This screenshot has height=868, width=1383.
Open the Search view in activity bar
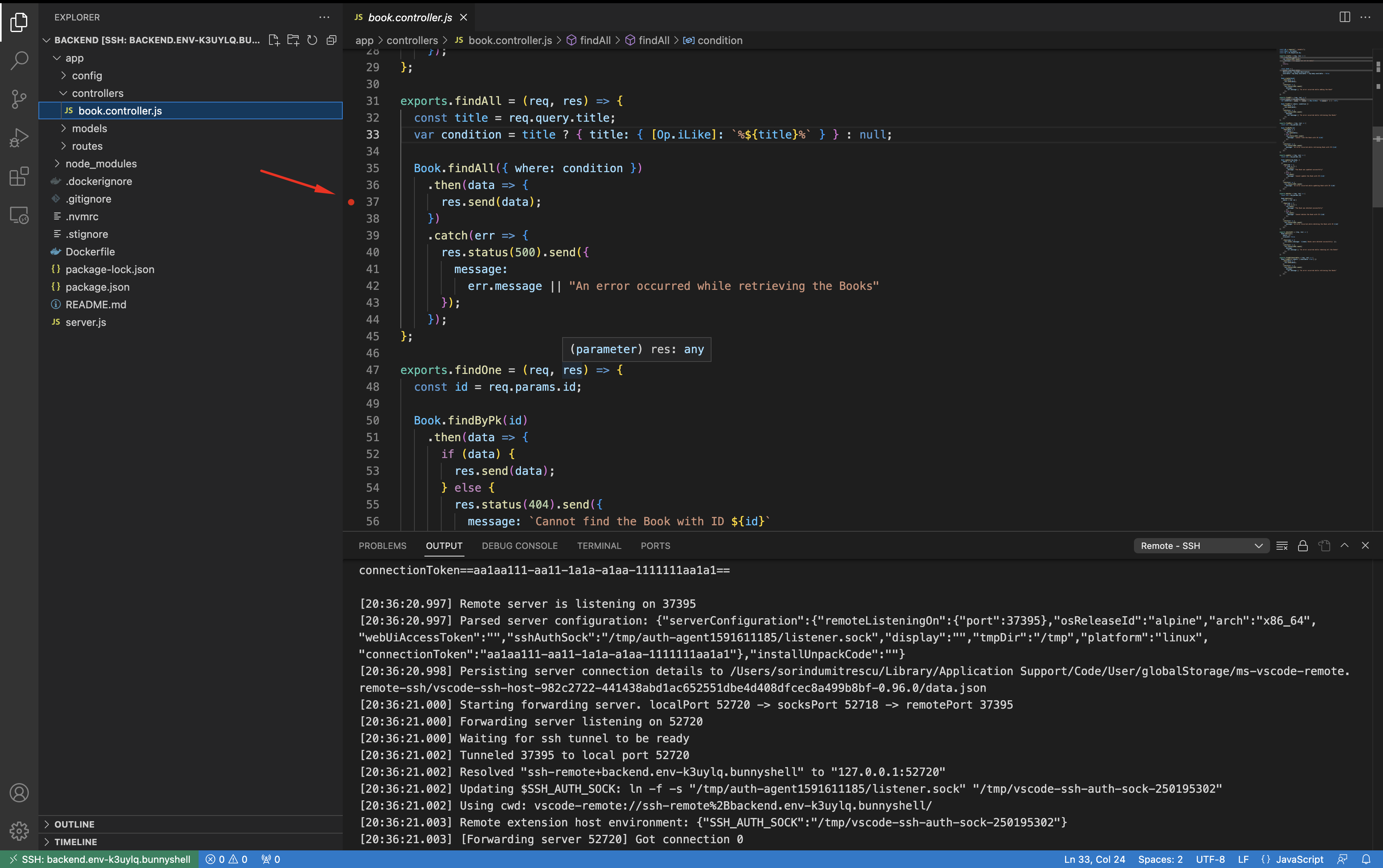tap(19, 60)
